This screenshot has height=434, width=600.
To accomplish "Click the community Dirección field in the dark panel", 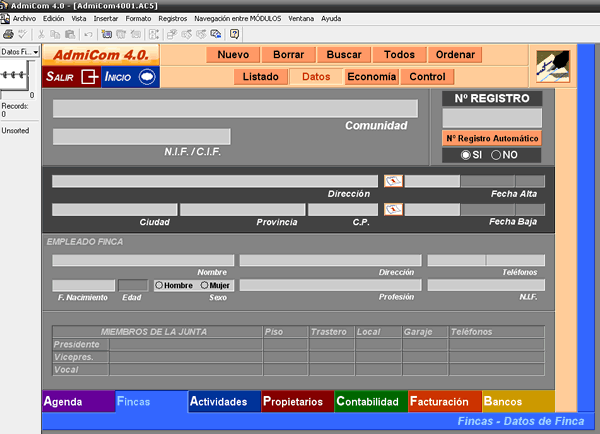I will [215, 181].
